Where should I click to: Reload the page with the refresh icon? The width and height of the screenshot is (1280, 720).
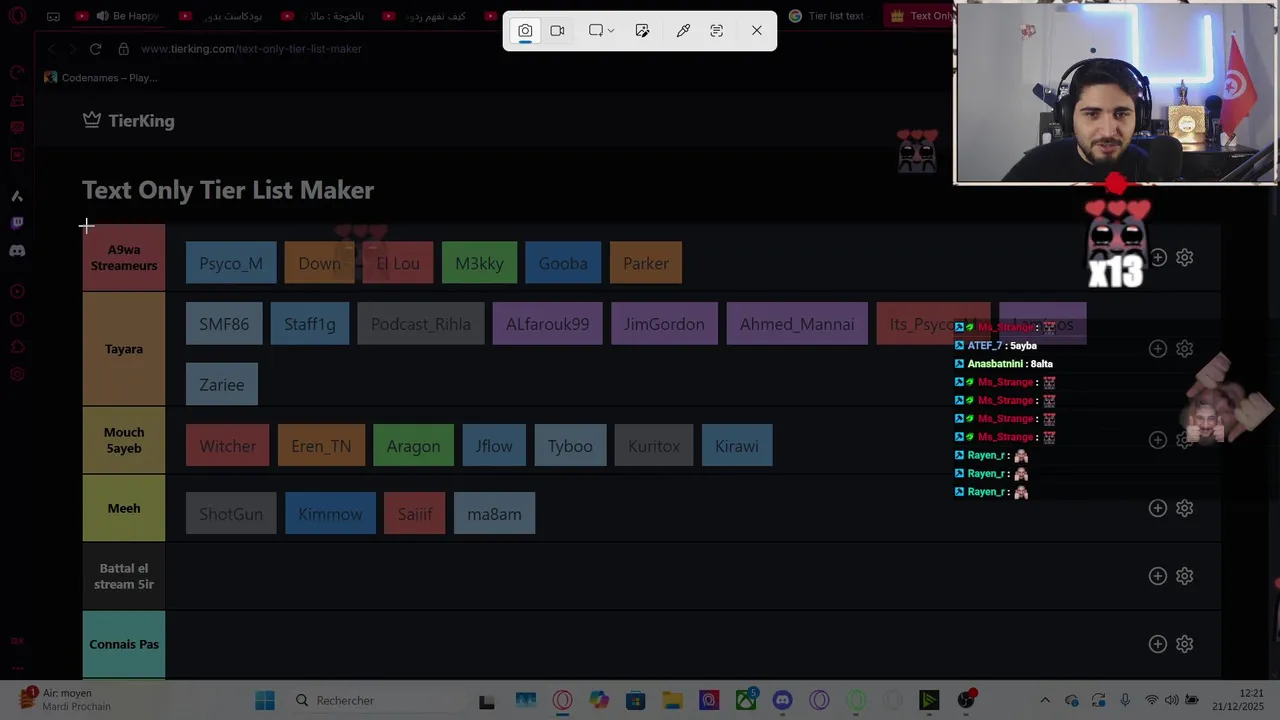95,49
